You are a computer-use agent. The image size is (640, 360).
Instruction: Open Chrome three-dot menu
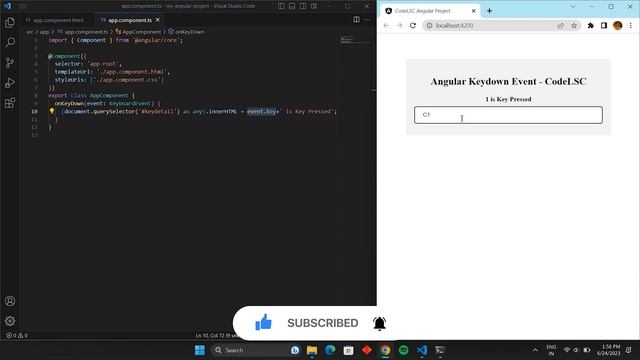click(631, 25)
